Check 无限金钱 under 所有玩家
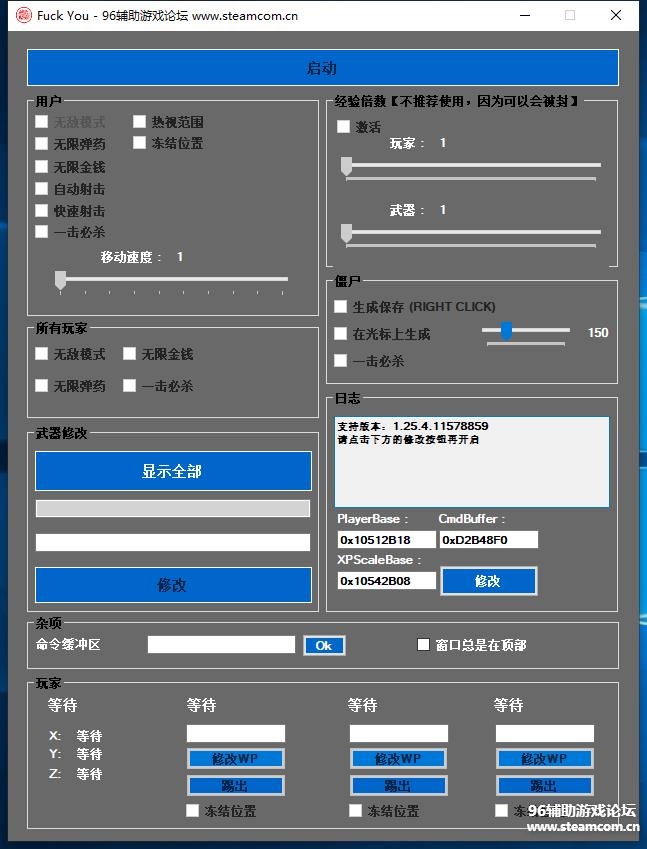The image size is (647, 849). pos(129,354)
